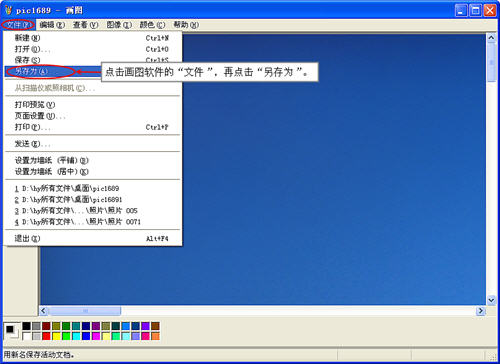Choose the lime green swatch
Viewport: 500px width, 364px height.
pyautogui.click(x=66, y=336)
